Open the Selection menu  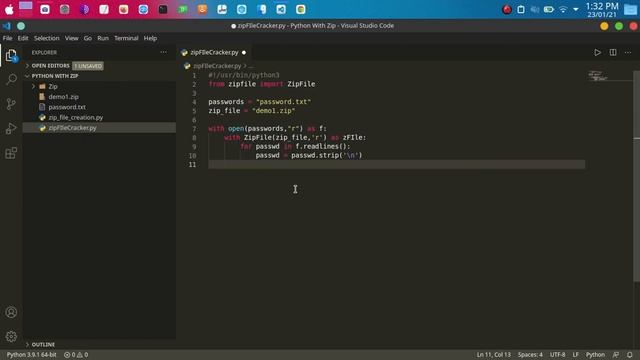[x=47, y=38]
